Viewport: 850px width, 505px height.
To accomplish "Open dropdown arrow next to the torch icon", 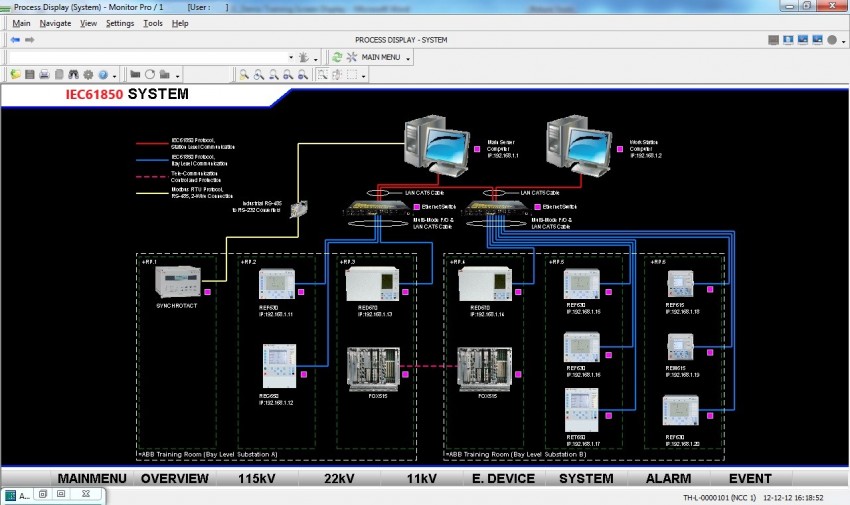I will point(315,59).
